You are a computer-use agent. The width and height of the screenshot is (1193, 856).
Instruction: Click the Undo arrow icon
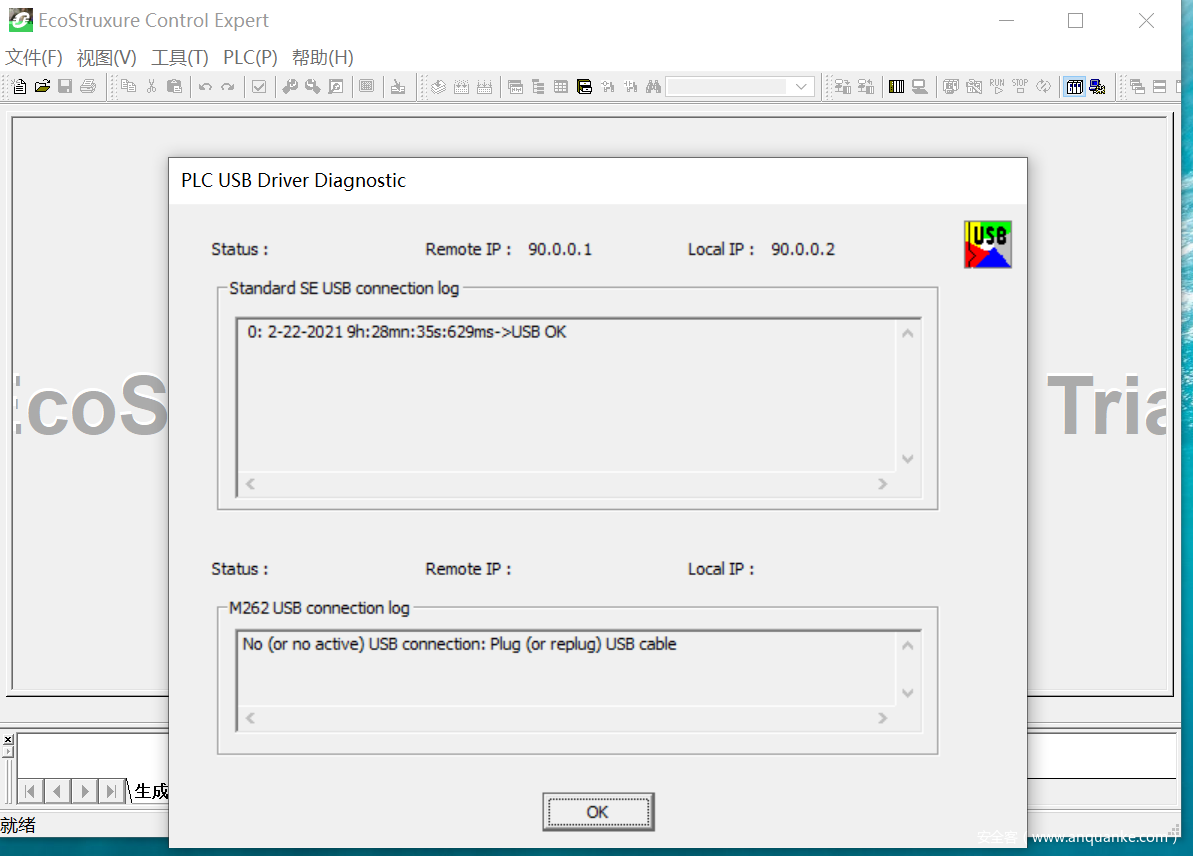click(205, 87)
